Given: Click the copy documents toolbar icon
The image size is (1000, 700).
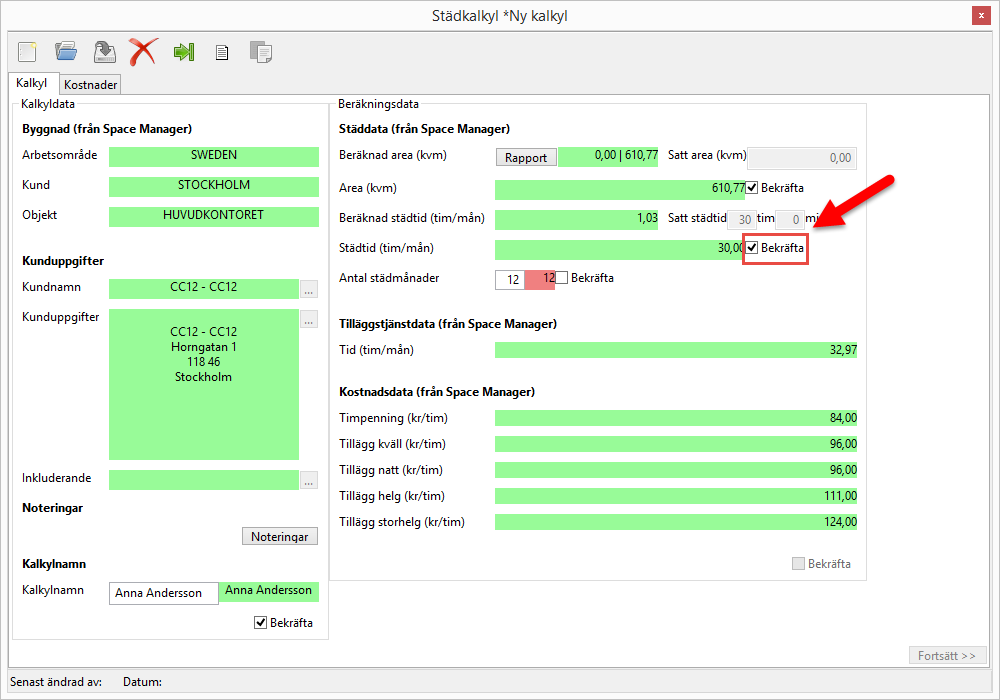Looking at the screenshot, I should click(261, 51).
